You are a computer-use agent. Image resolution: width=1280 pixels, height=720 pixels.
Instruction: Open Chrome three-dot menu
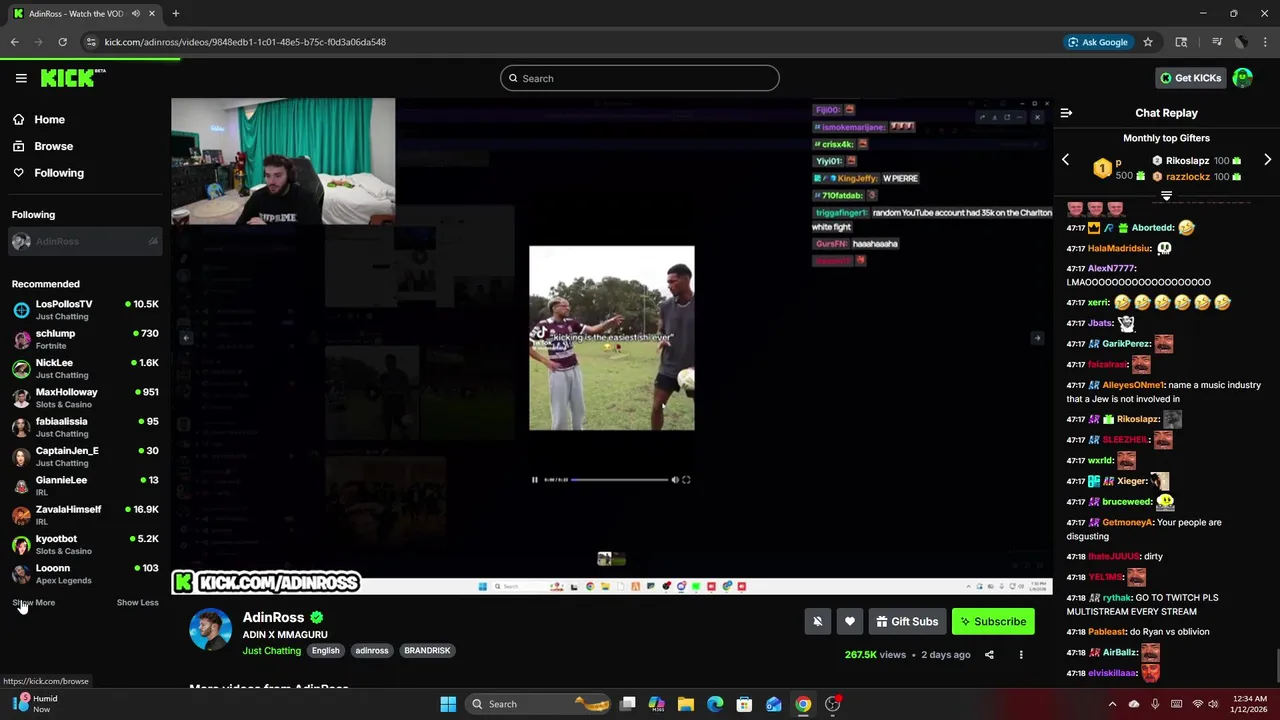point(1266,42)
